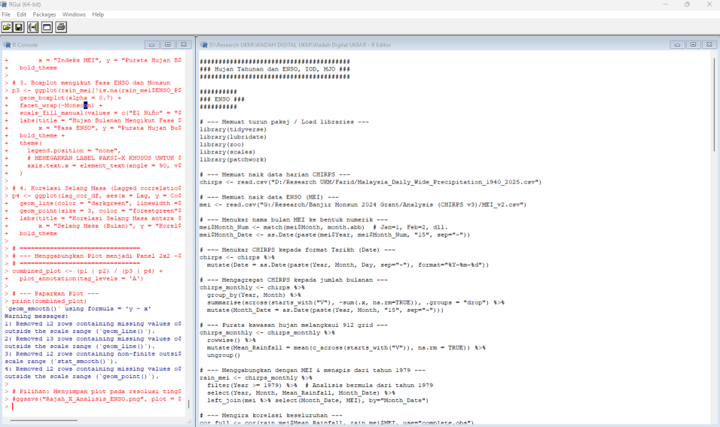Open the Edit menu
The width and height of the screenshot is (720, 427).
22,14
